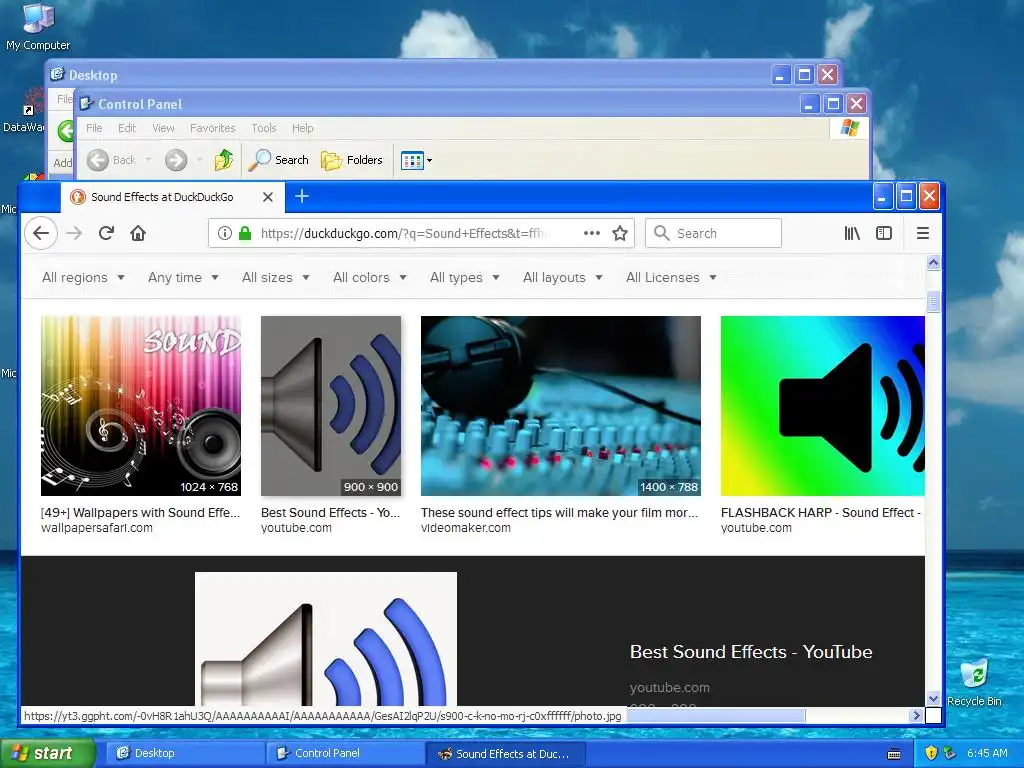The width and height of the screenshot is (1024, 768).
Task: Click the large speaker preview image
Action: tap(326, 639)
